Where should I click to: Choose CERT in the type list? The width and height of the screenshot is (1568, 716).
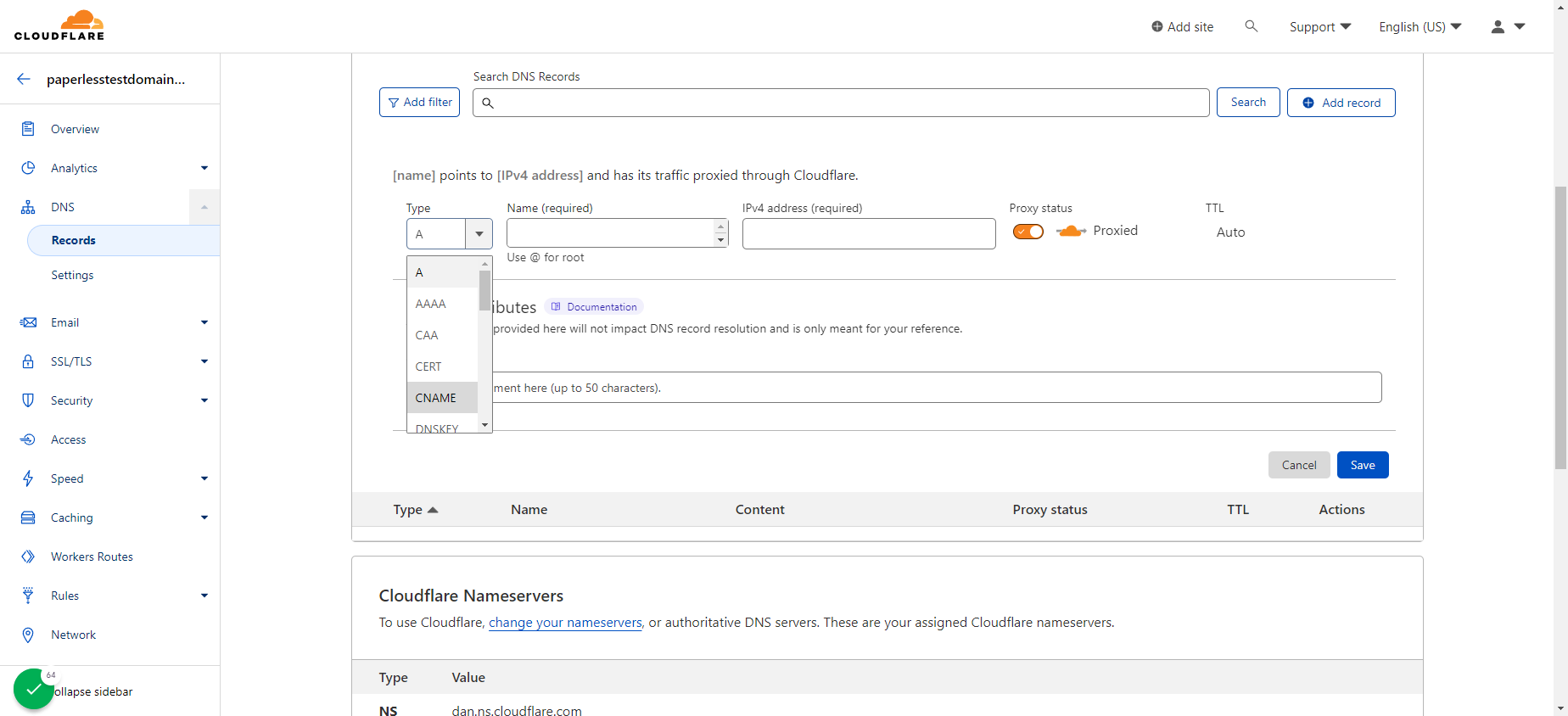[442, 366]
